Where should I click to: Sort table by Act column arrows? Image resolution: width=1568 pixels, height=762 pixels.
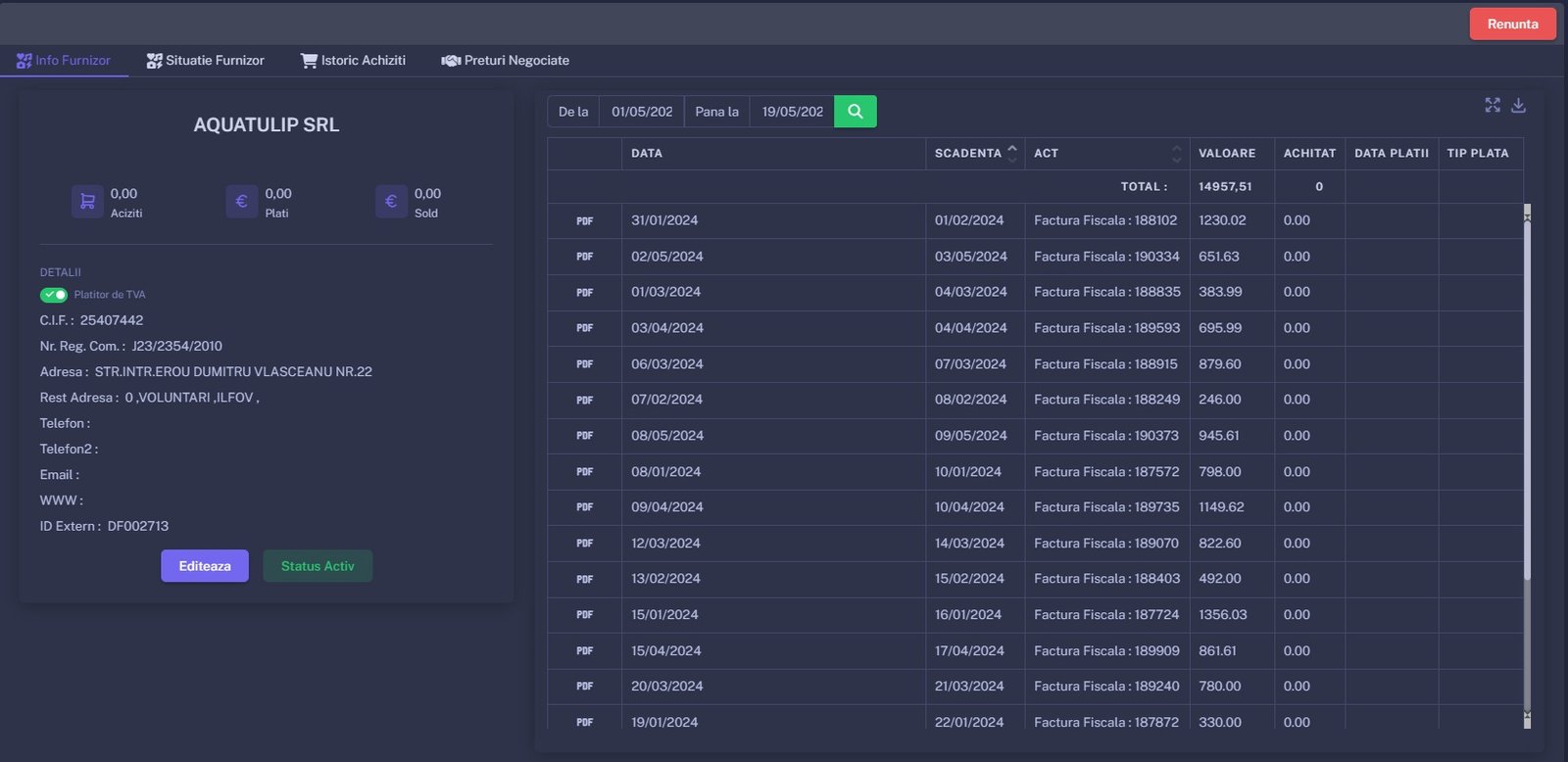tap(1176, 154)
